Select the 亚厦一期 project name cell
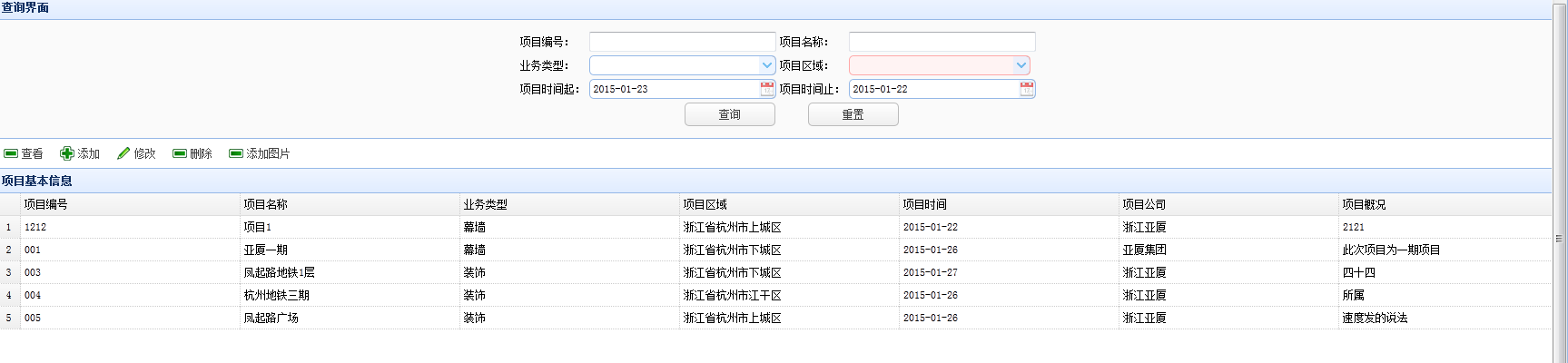 (350, 250)
